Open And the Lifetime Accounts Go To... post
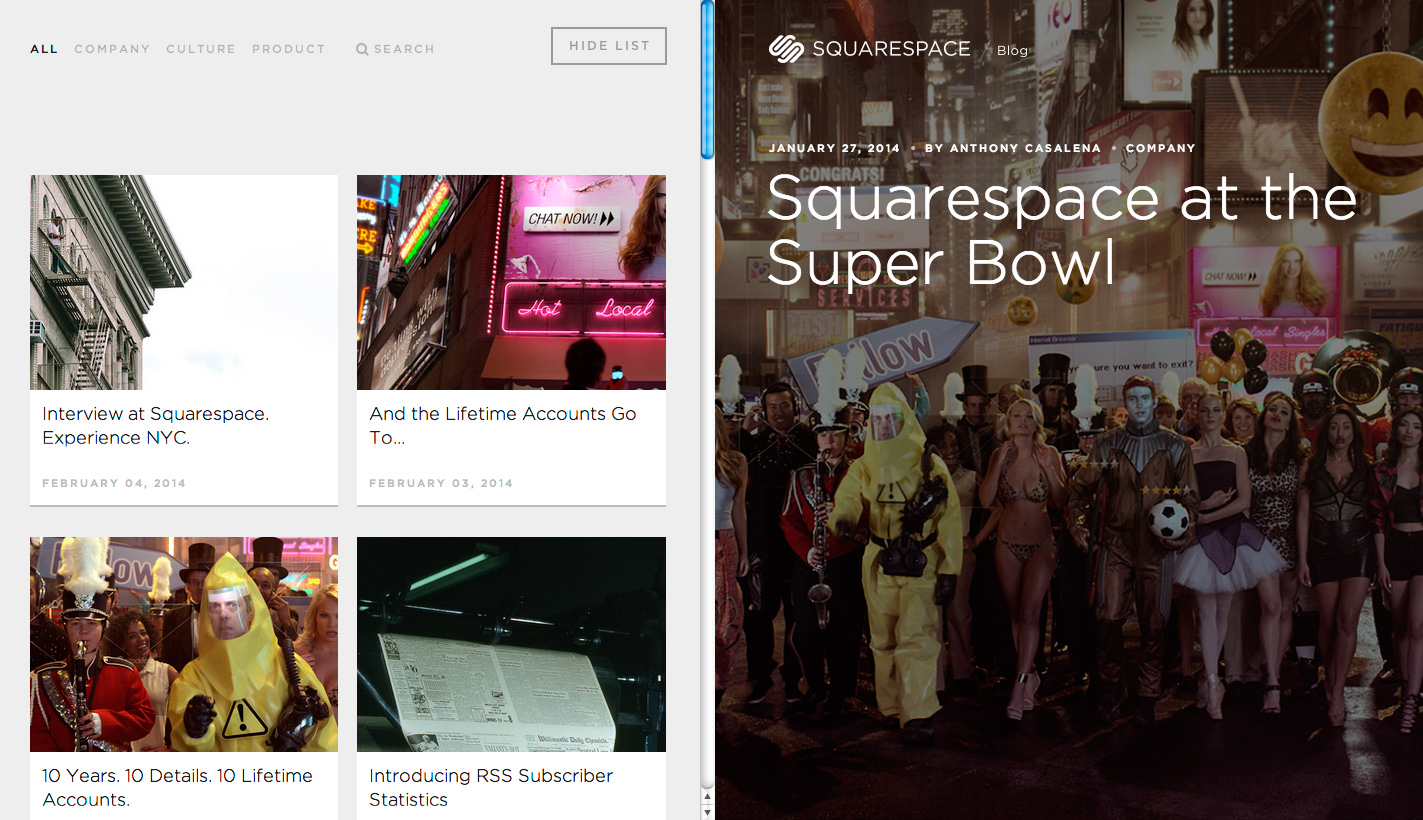Screen dimensions: 1423x820 pyautogui.click(x=503, y=426)
